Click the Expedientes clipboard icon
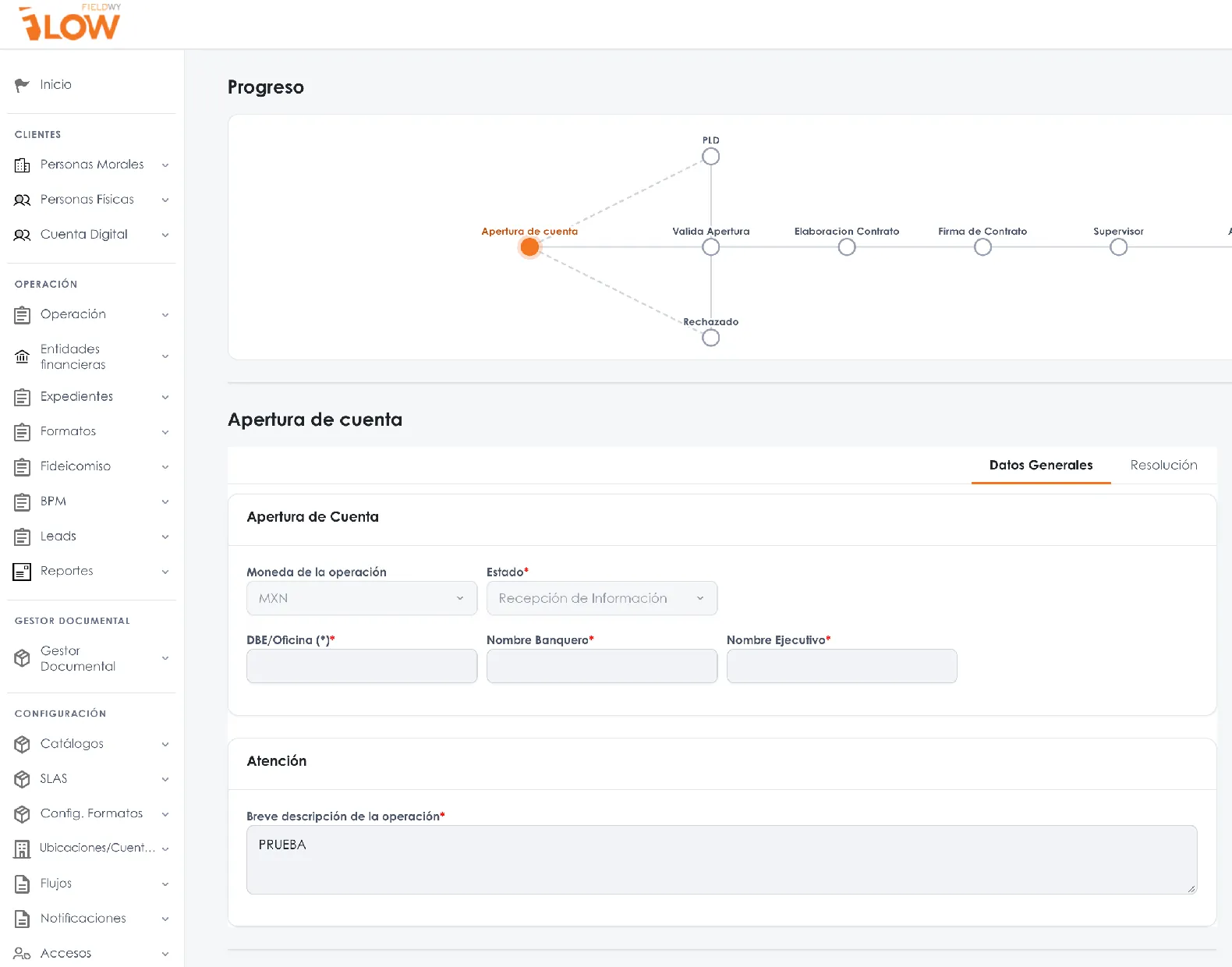The height and width of the screenshot is (967, 1232). pyautogui.click(x=22, y=398)
